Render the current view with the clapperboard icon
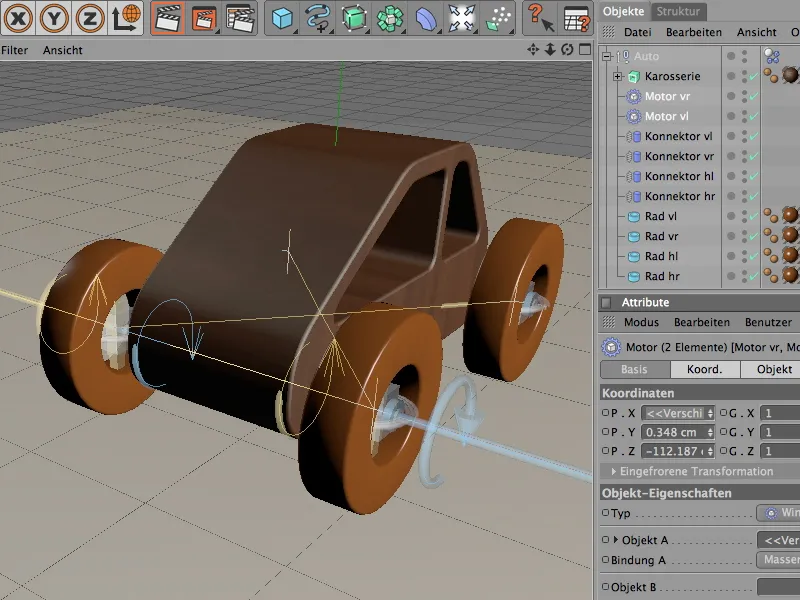 [170, 18]
